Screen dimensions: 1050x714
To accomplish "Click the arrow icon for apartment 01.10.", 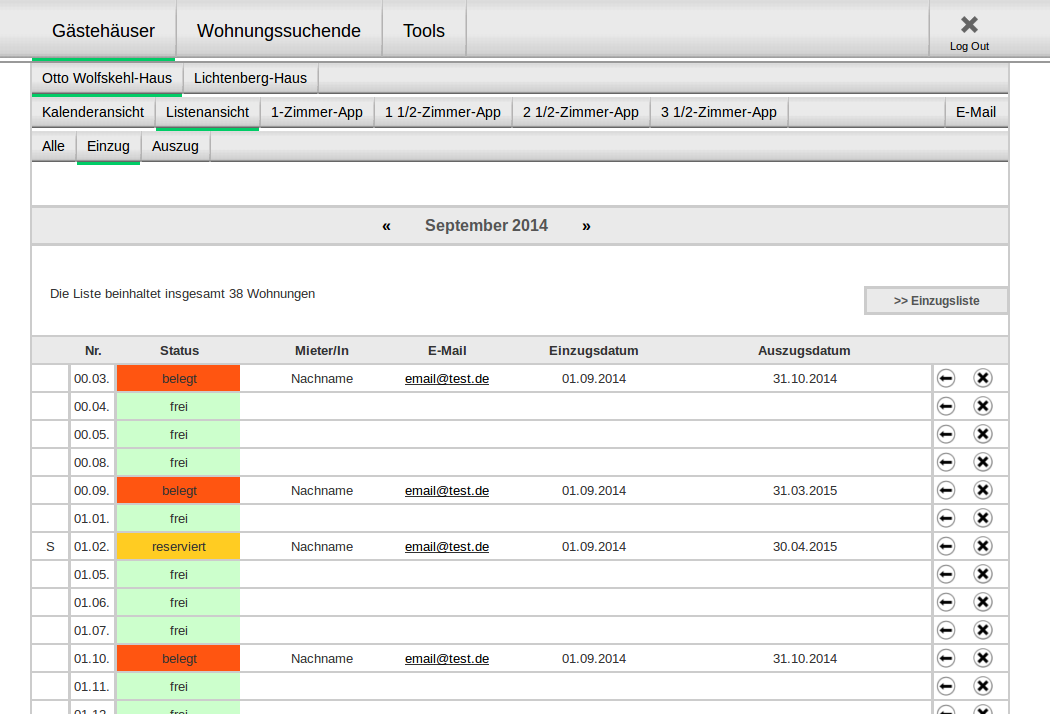I will coord(946,658).
